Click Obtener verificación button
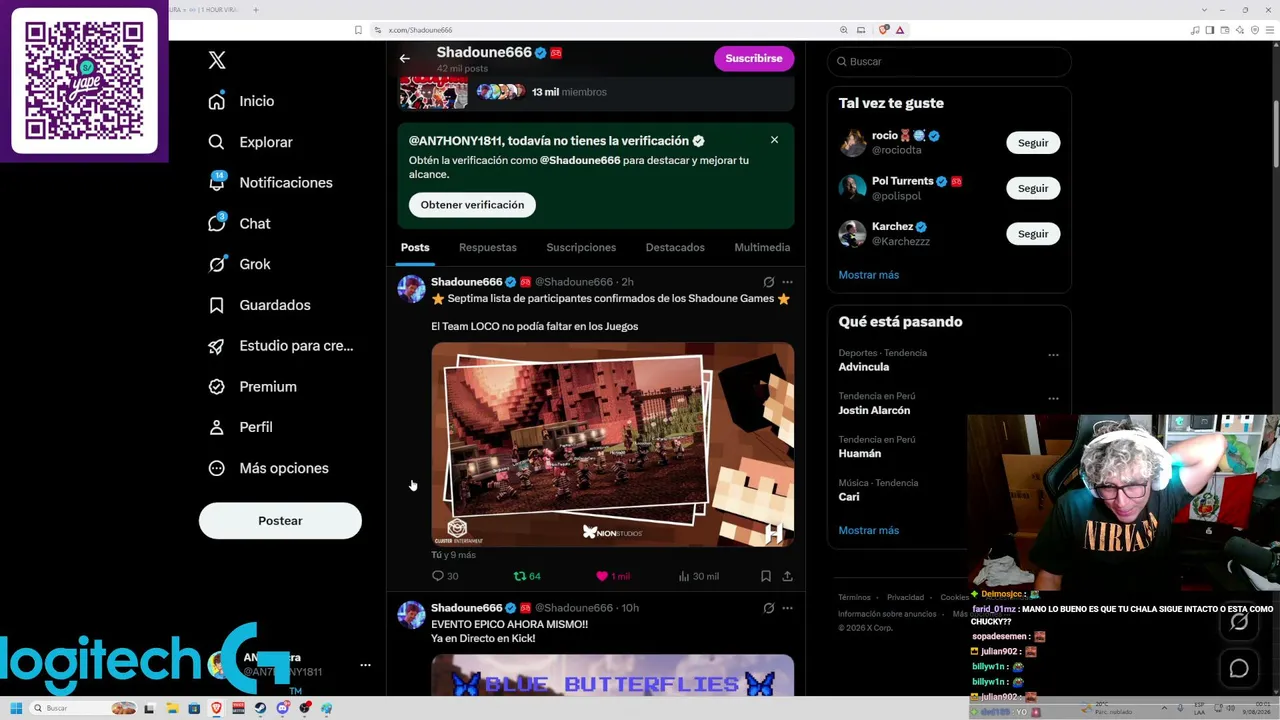 [x=472, y=205]
